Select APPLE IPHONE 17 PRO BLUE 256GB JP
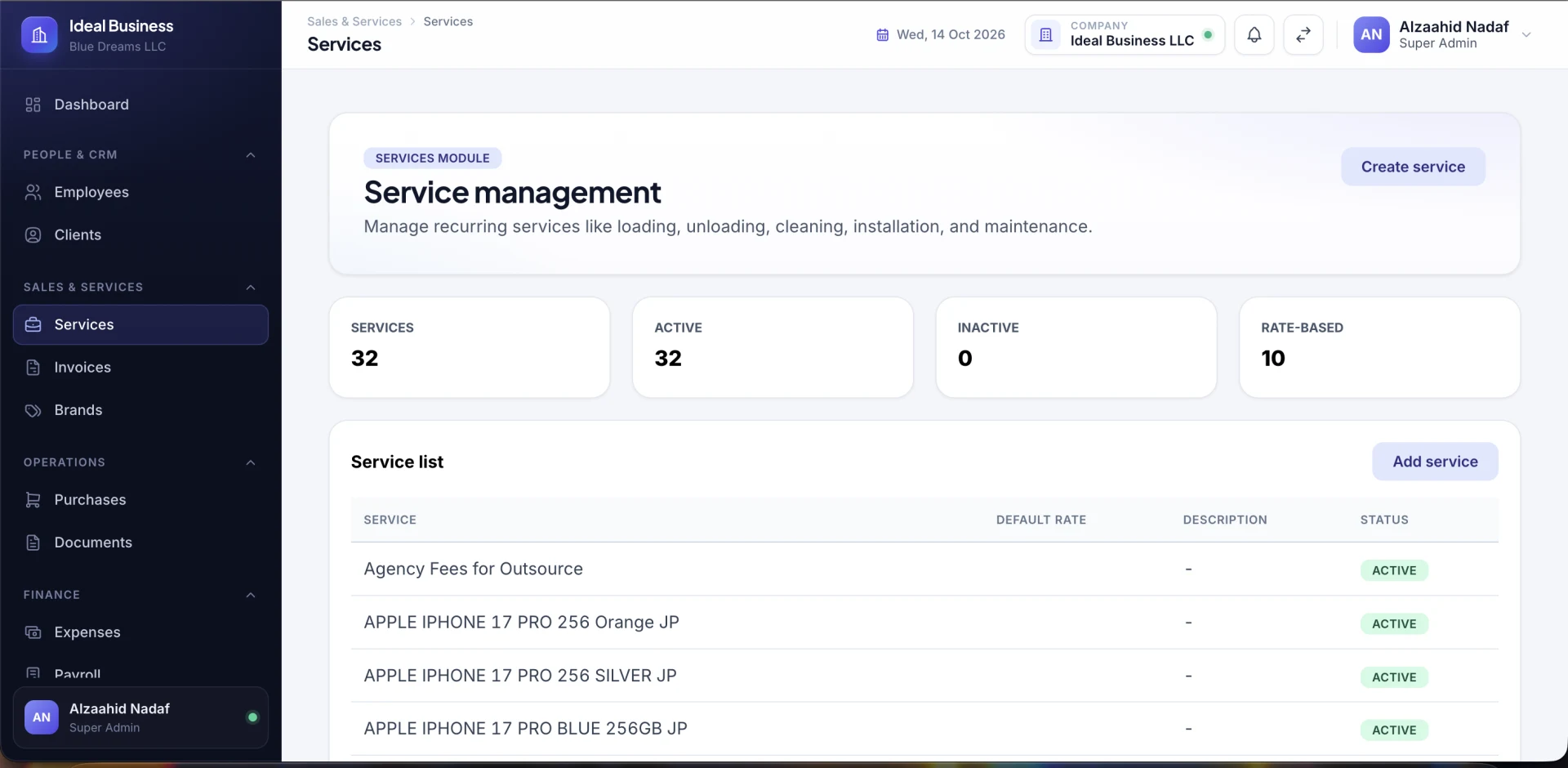 point(924,729)
